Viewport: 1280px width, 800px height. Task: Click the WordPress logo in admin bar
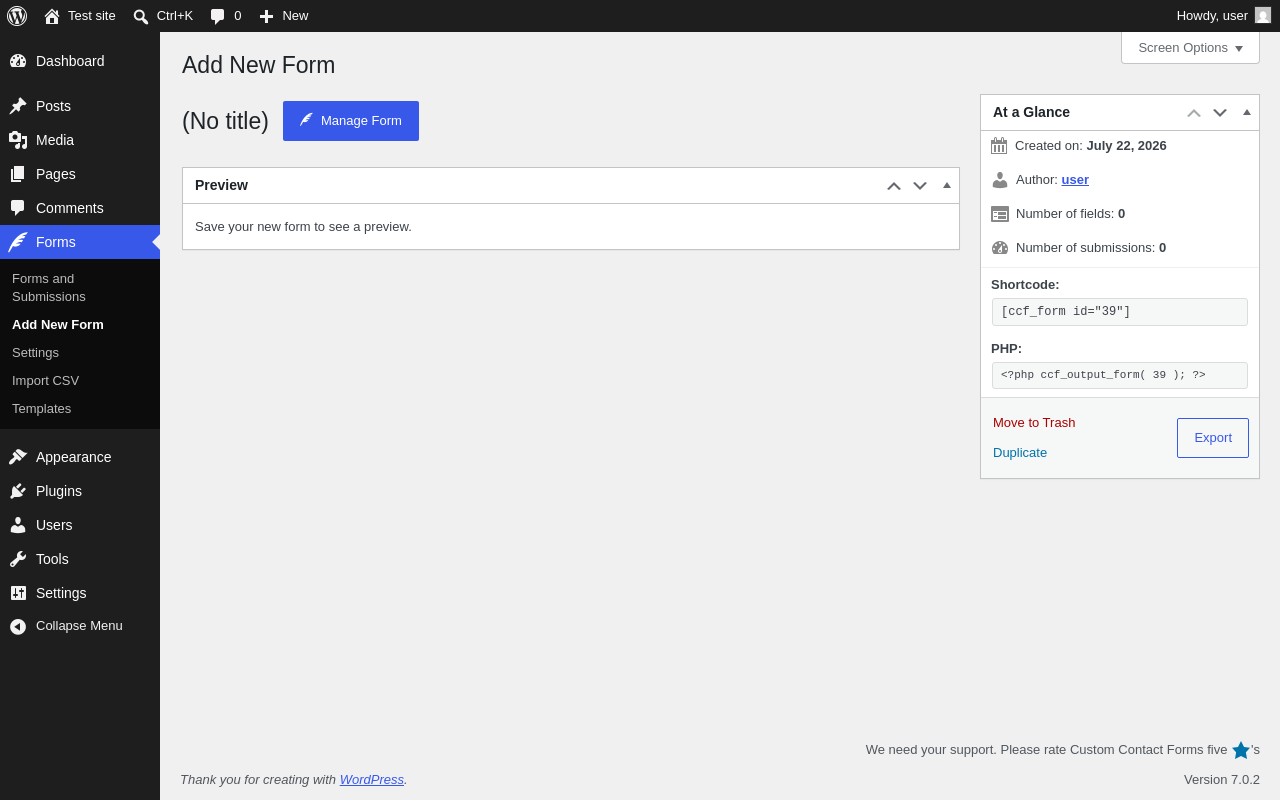tap(17, 16)
